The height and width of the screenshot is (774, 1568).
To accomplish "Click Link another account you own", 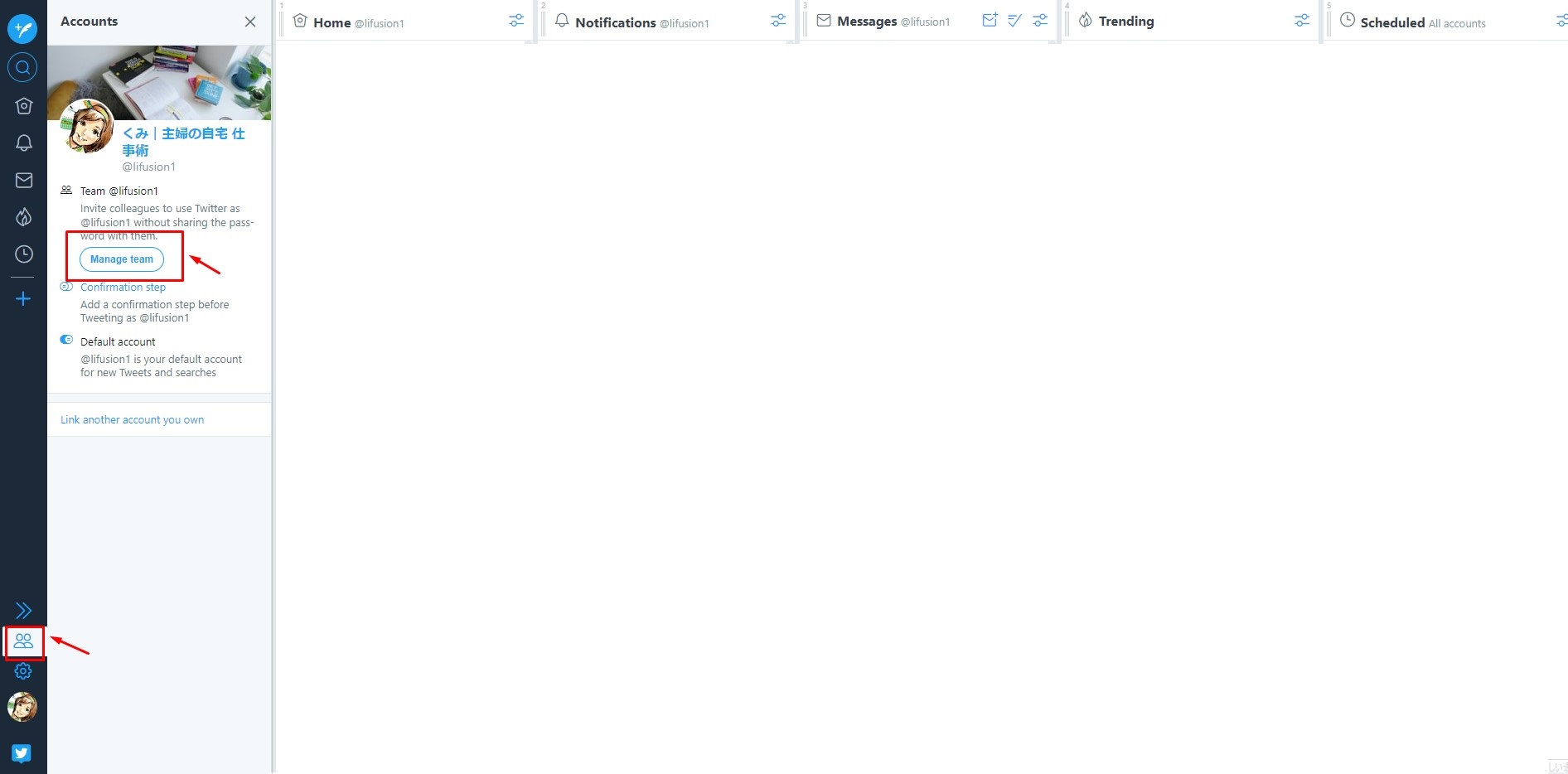I will (133, 420).
